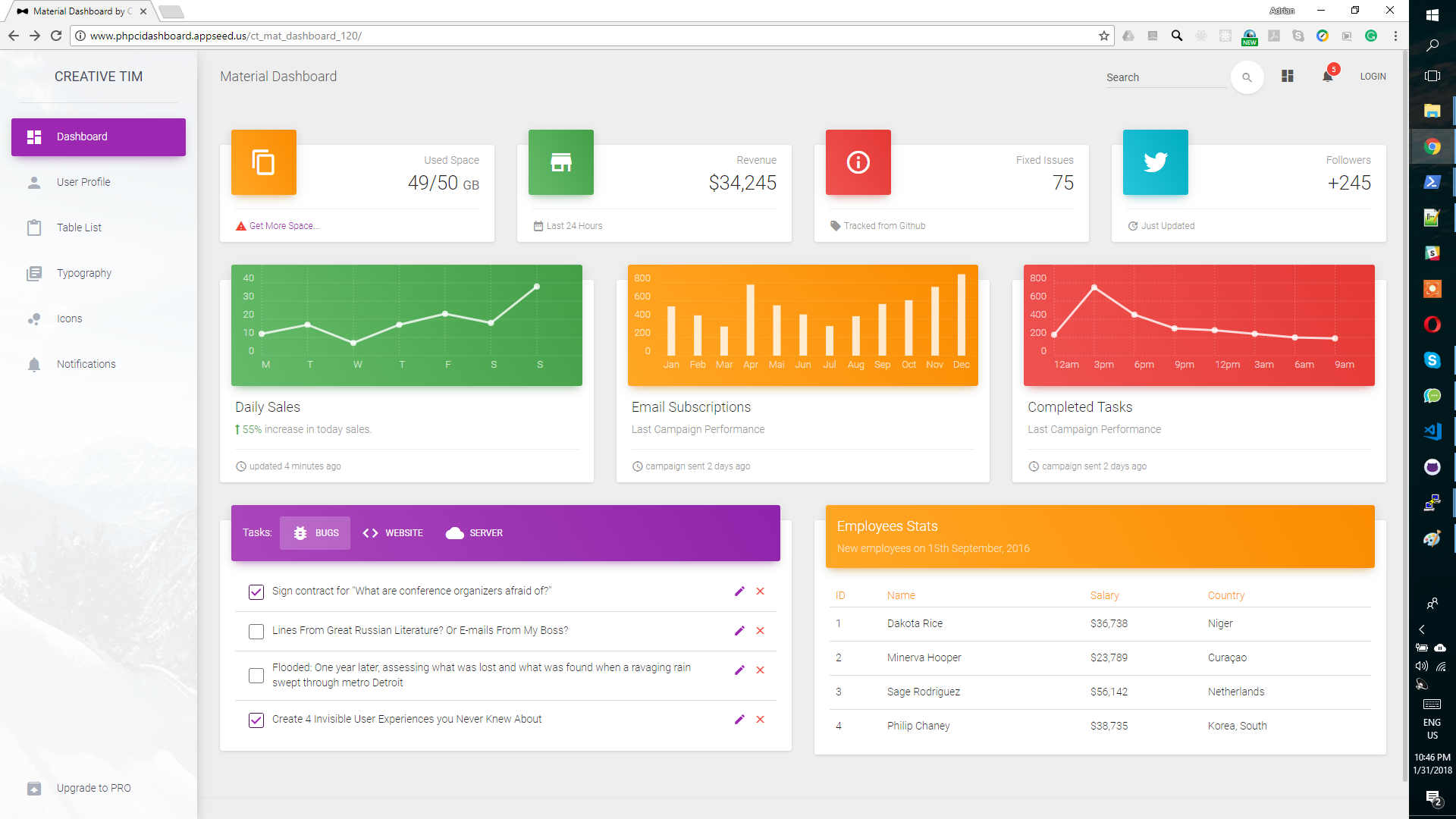The image size is (1456, 819).
Task: Launch Skype from the Windows taskbar
Action: tap(1432, 360)
